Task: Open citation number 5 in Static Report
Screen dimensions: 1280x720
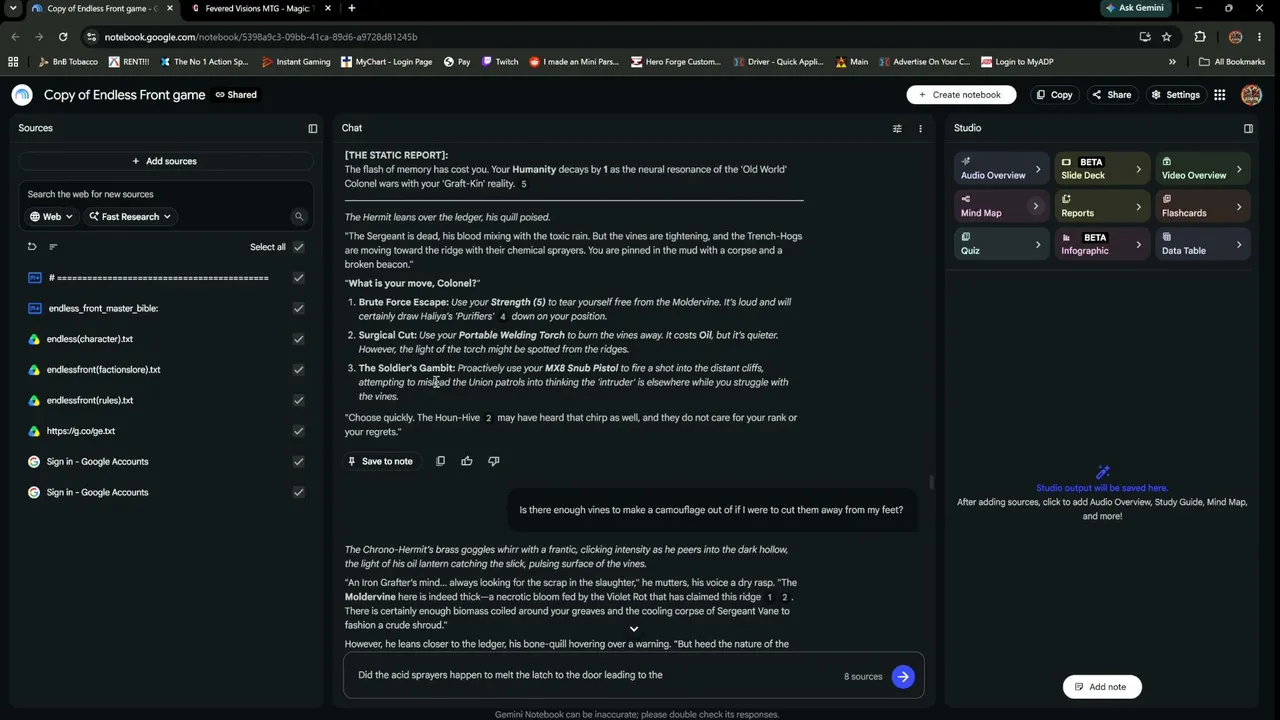Action: 524,184
